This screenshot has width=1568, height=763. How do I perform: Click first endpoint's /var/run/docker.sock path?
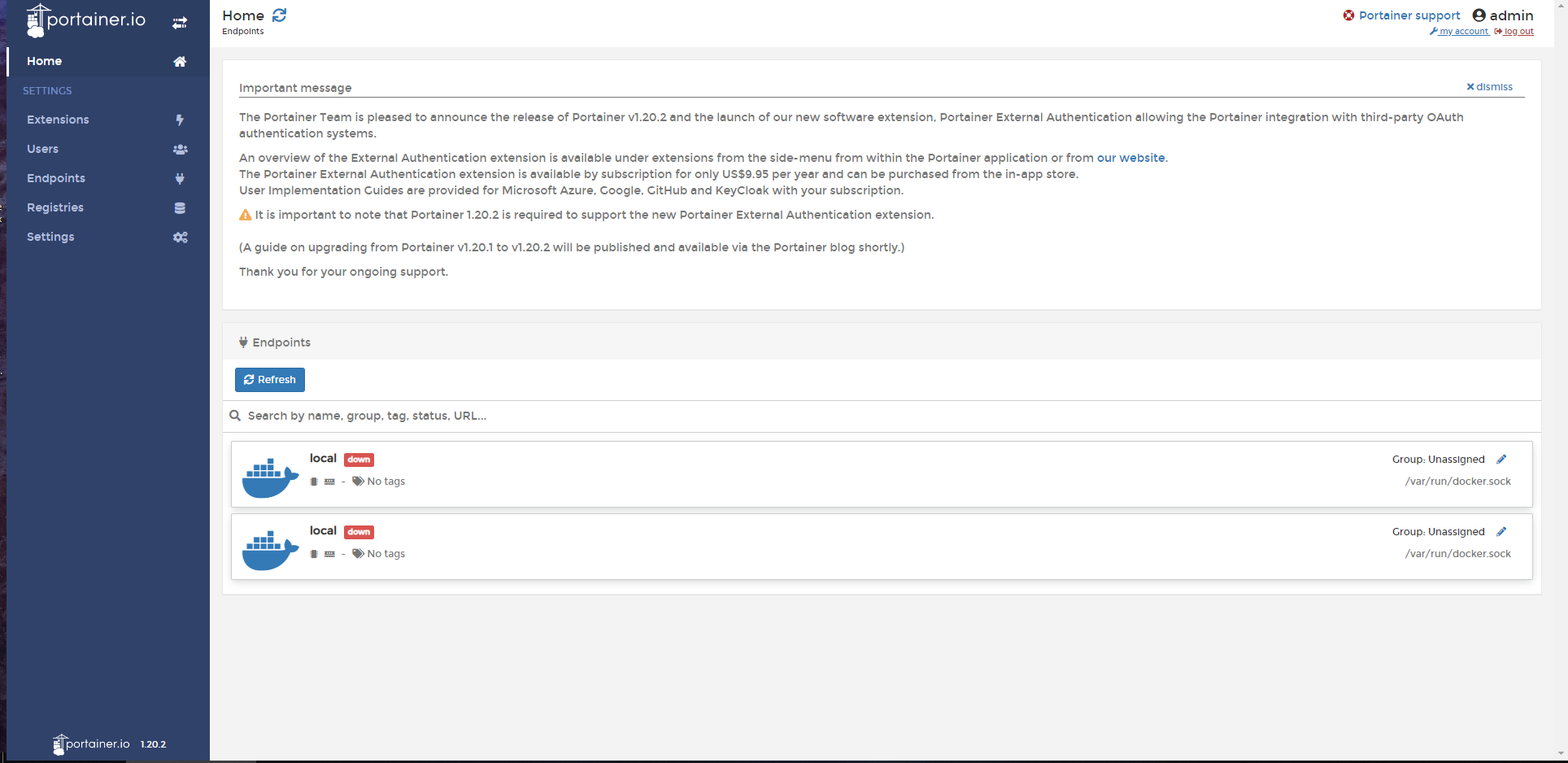tap(1457, 482)
